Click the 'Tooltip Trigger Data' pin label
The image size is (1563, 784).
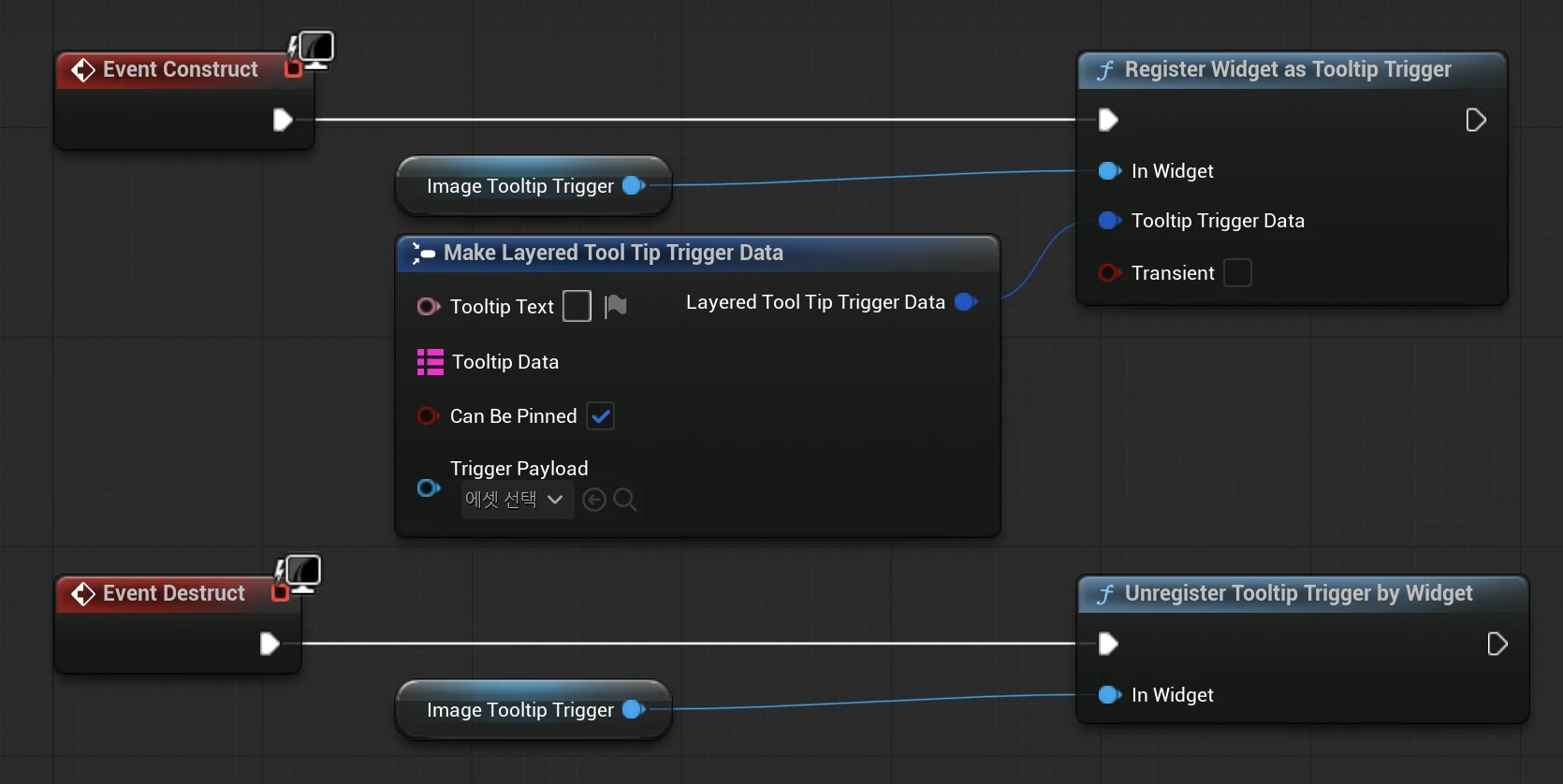coord(1218,221)
